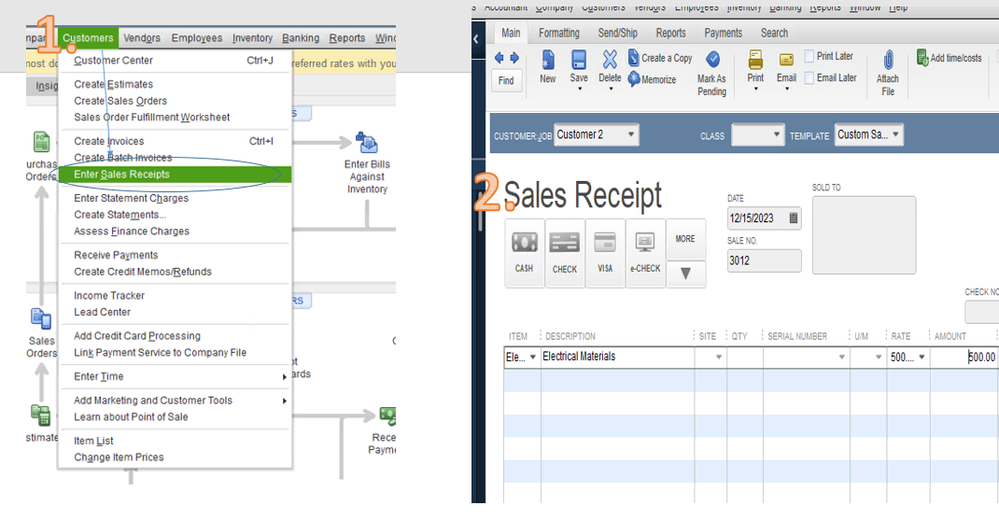Click the Enter Bills Against Inventory icon
999x519 pixels.
[x=366, y=143]
